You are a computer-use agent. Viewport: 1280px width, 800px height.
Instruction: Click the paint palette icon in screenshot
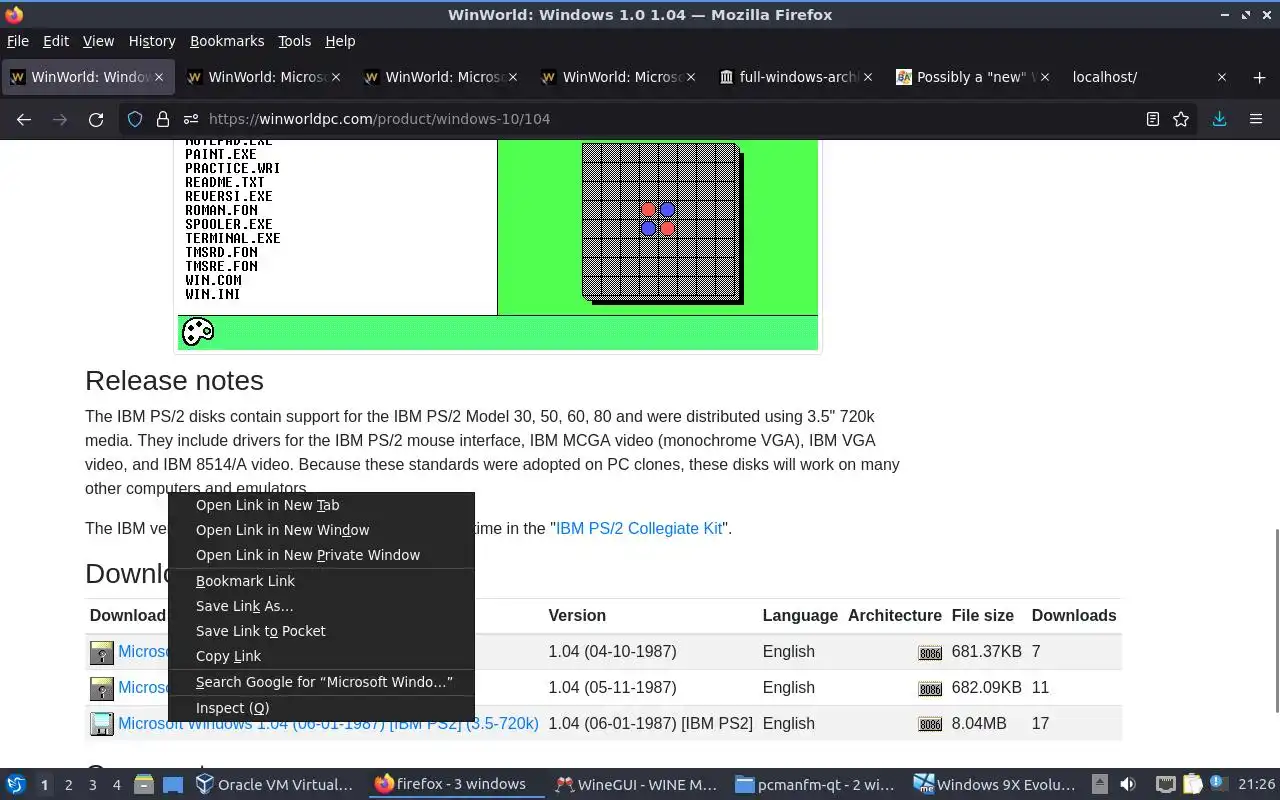[198, 331]
